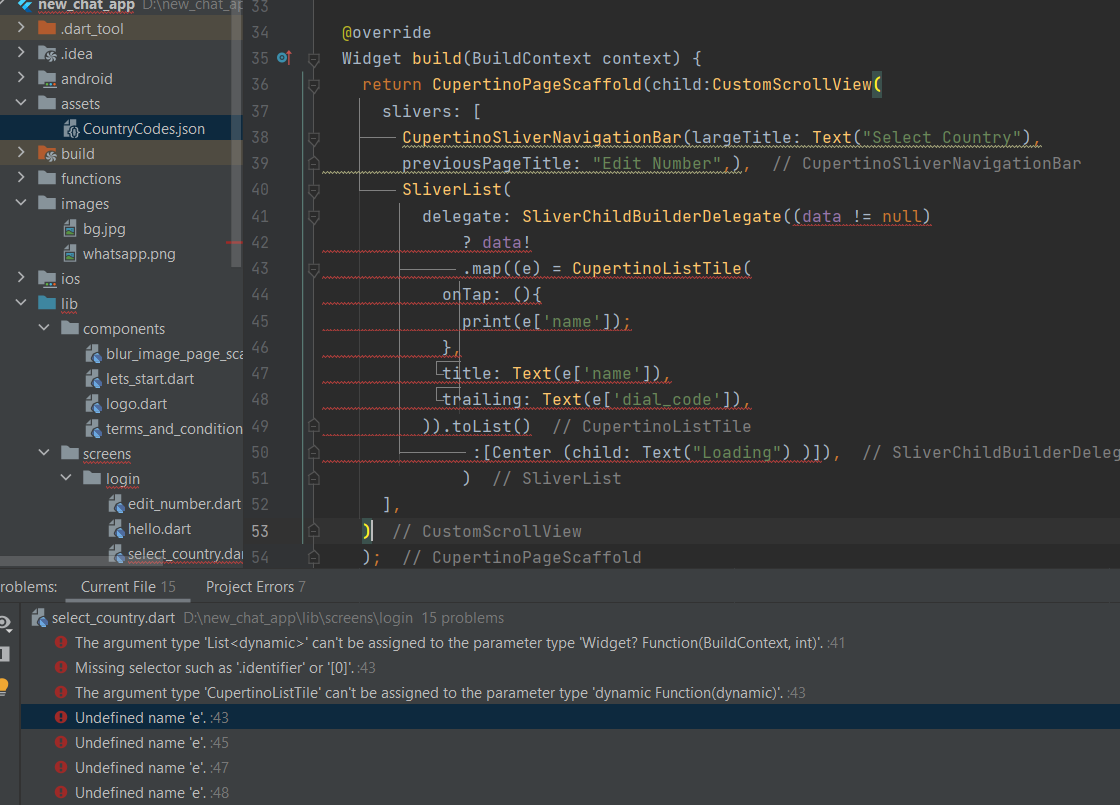Open select_country.dart in project tree
This screenshot has width=1120, height=805.
click(185, 554)
